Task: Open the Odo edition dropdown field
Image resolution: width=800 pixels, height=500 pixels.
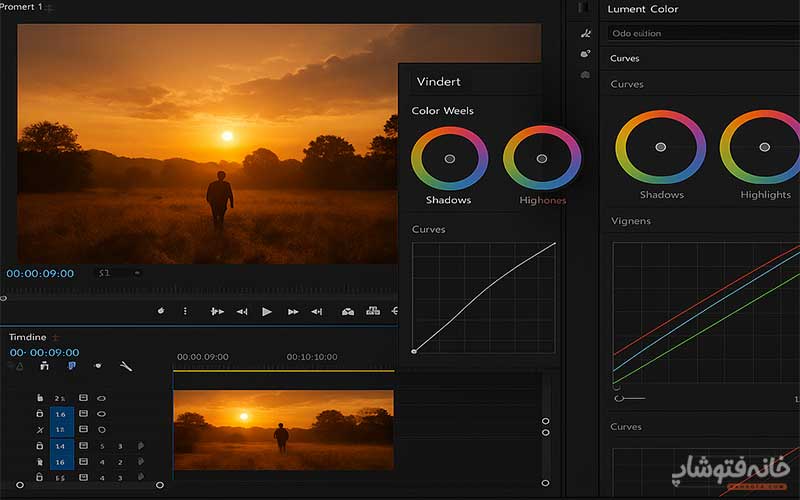Action: pos(703,33)
